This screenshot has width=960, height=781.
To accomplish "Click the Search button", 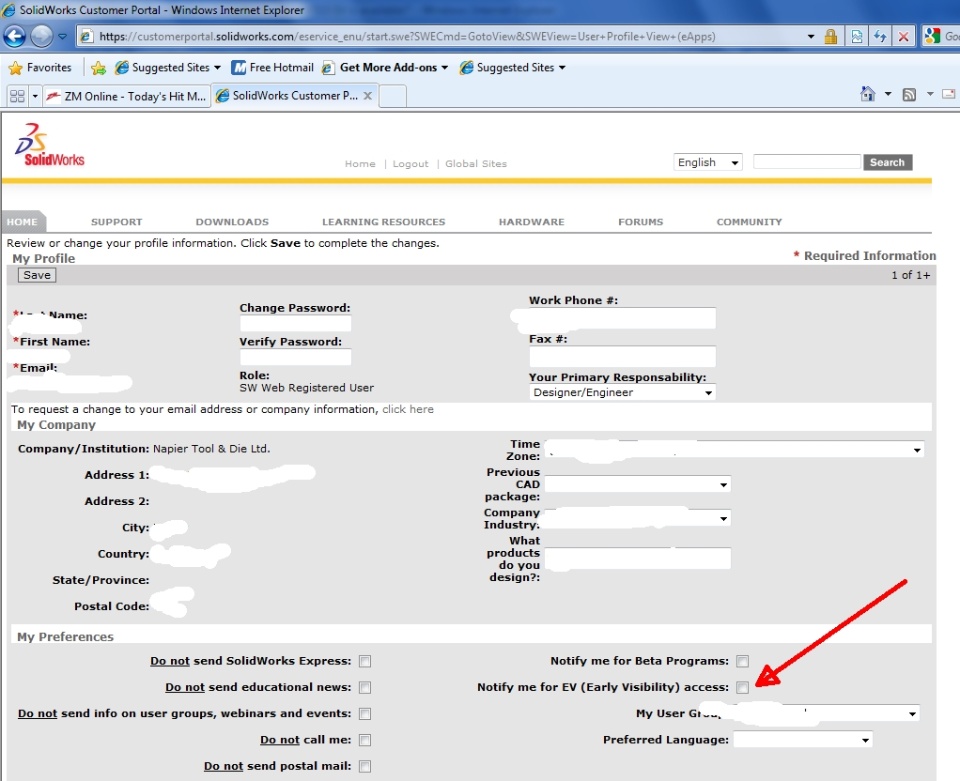I will tap(887, 162).
